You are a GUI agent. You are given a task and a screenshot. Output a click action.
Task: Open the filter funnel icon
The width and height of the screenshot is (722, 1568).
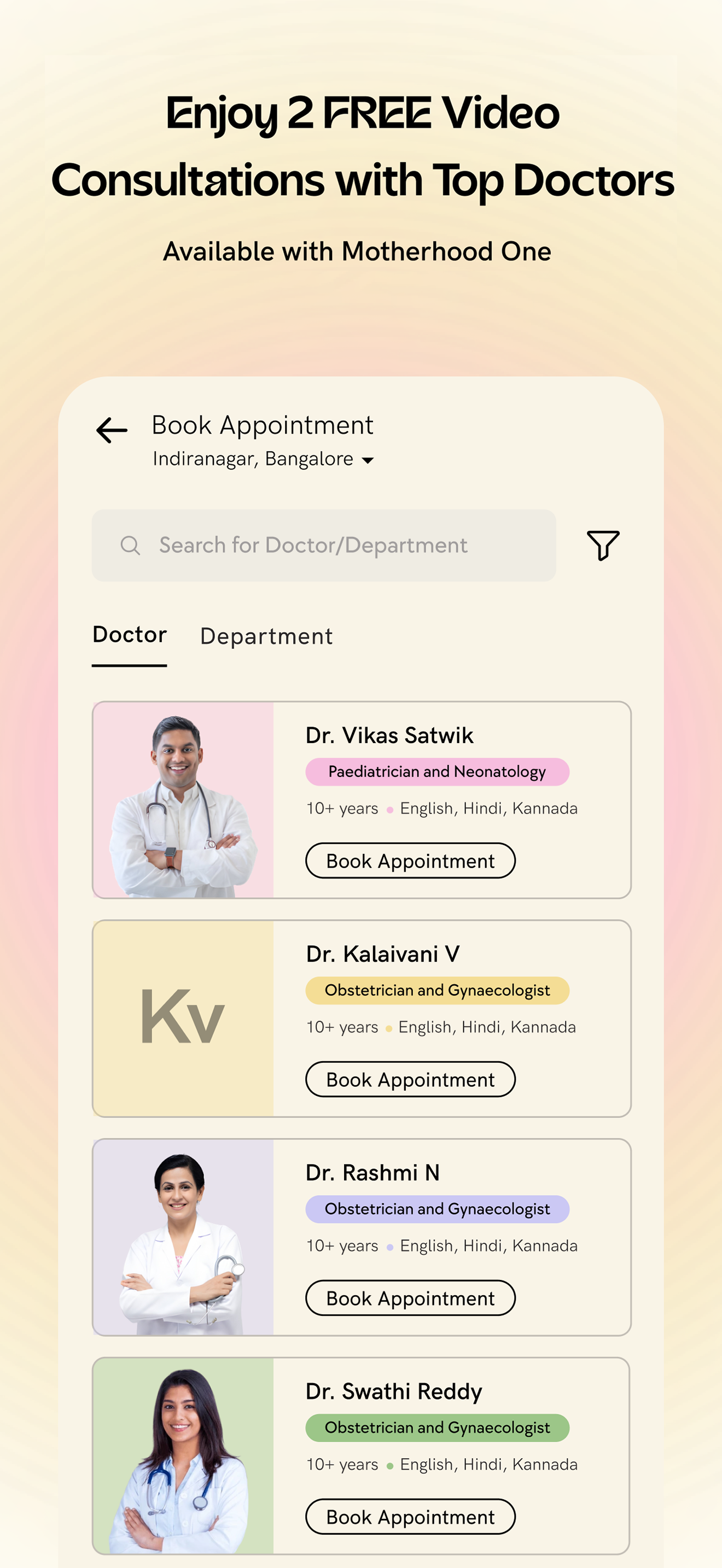pyautogui.click(x=603, y=545)
